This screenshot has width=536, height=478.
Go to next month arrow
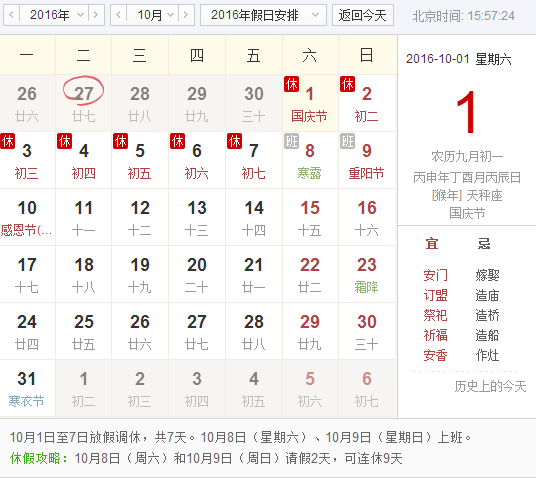coord(186,15)
